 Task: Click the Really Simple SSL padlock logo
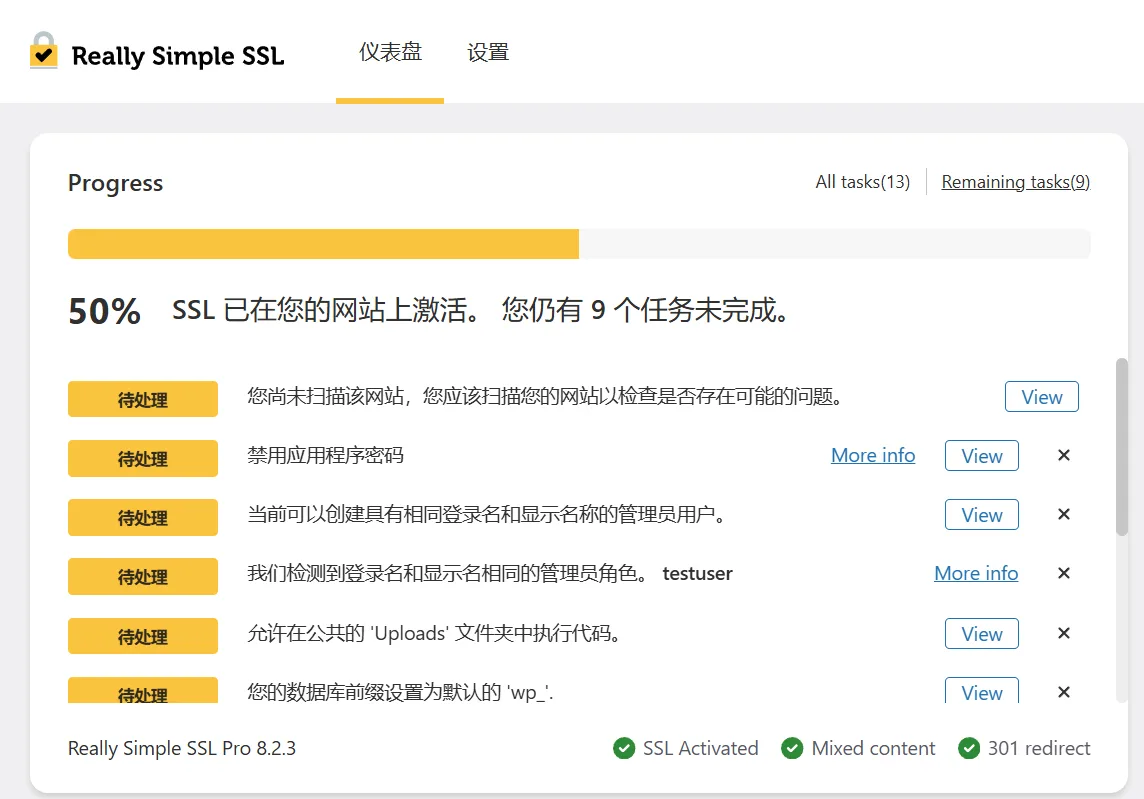point(44,52)
